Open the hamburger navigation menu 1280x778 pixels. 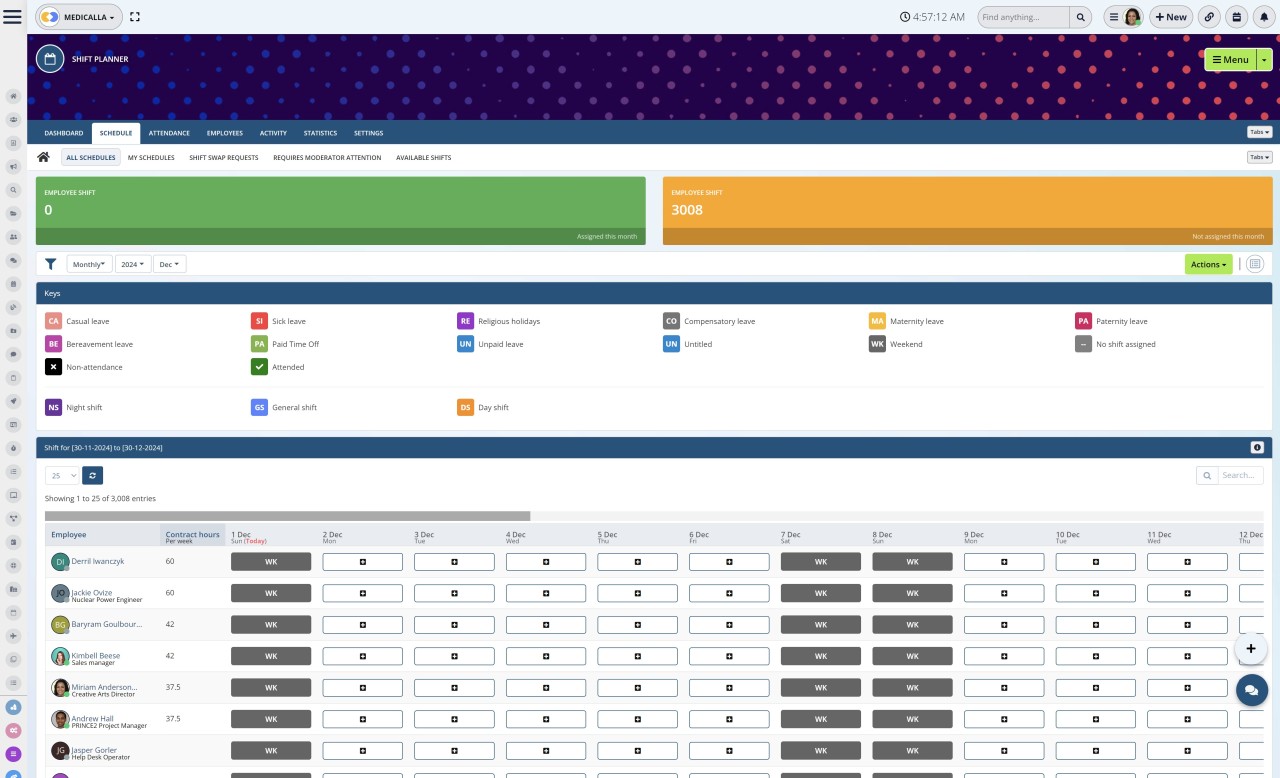pyautogui.click(x=12, y=17)
